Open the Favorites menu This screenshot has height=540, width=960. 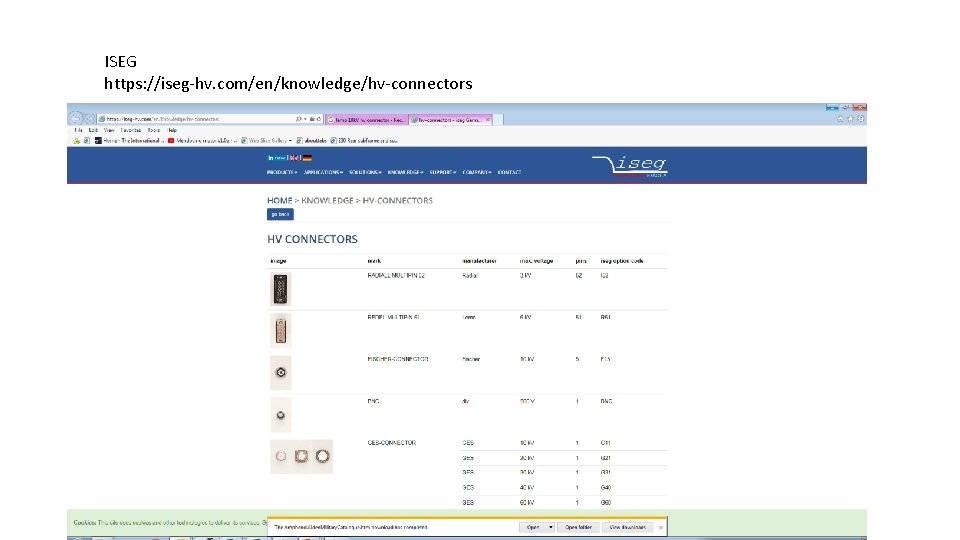130,130
